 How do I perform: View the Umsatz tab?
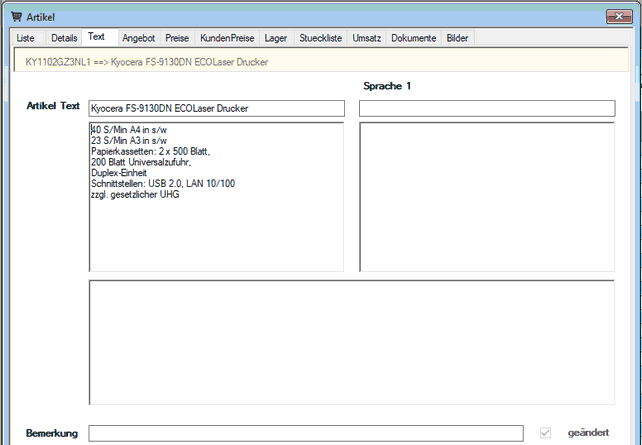pyautogui.click(x=366, y=38)
